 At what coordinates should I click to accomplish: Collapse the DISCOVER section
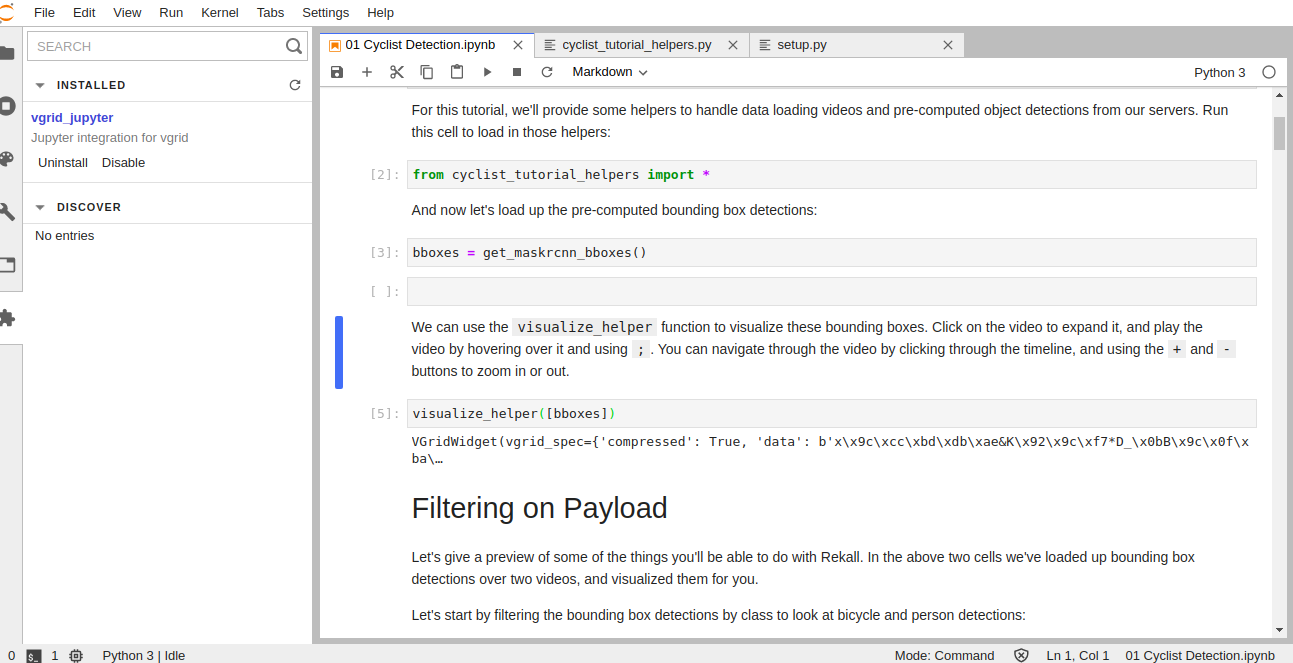[x=41, y=208]
